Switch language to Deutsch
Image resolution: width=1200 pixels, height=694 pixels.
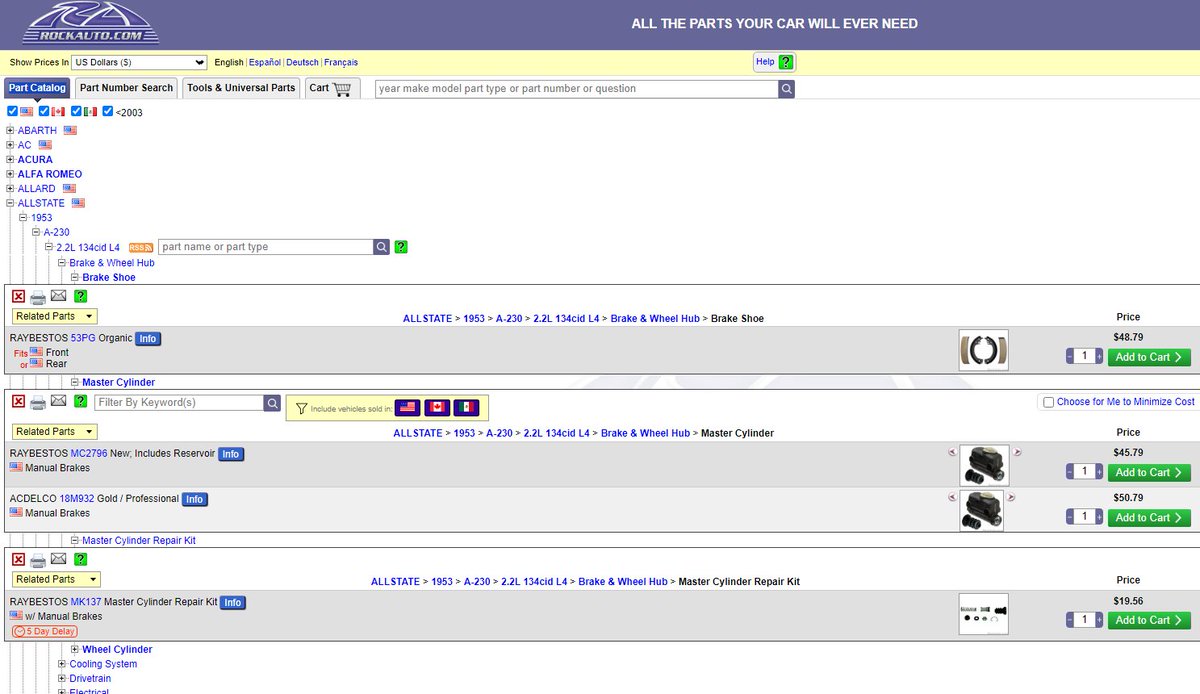pyautogui.click(x=303, y=62)
